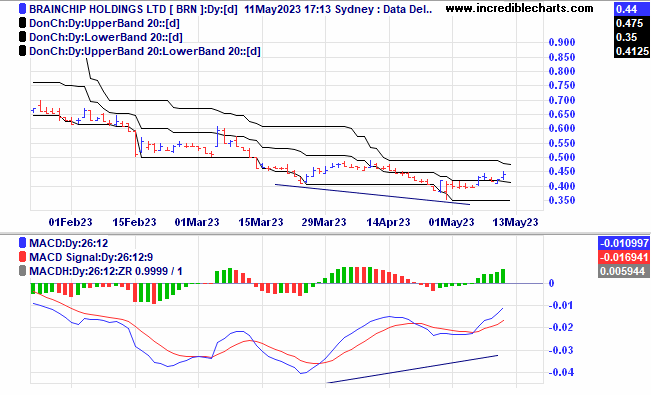651x395 pixels.
Task: Click the BRAINCHIP HOLDINGS LTD legend title
Action: [x=230, y=9]
